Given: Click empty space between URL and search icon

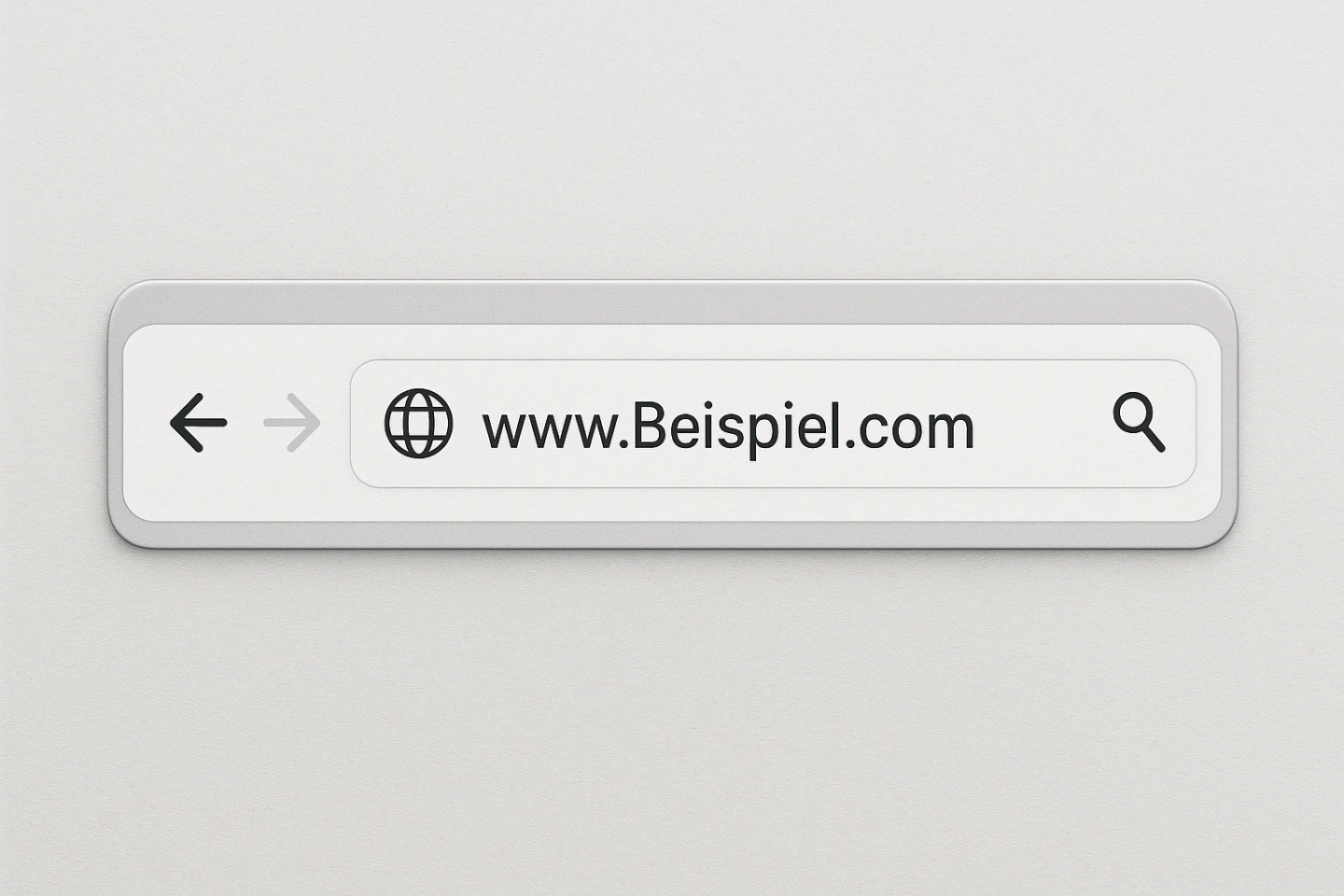Looking at the screenshot, I should [1043, 423].
